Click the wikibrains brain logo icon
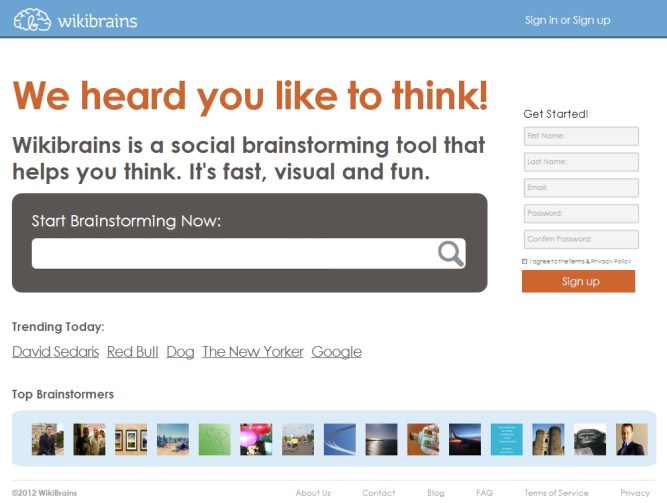Image resolution: width=667 pixels, height=503 pixels. point(33,19)
